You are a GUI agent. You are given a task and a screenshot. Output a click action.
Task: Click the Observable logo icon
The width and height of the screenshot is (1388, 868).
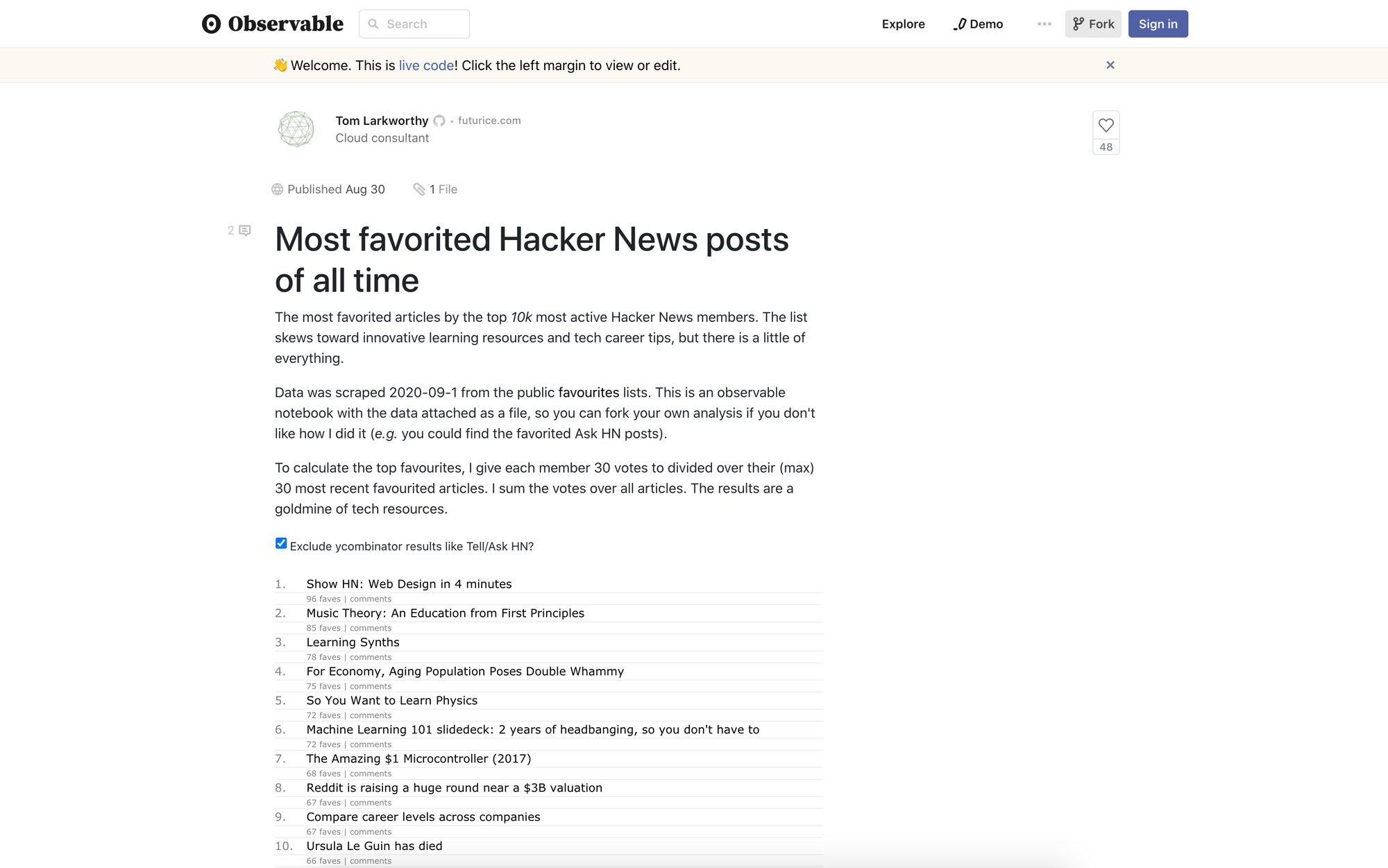(210, 24)
